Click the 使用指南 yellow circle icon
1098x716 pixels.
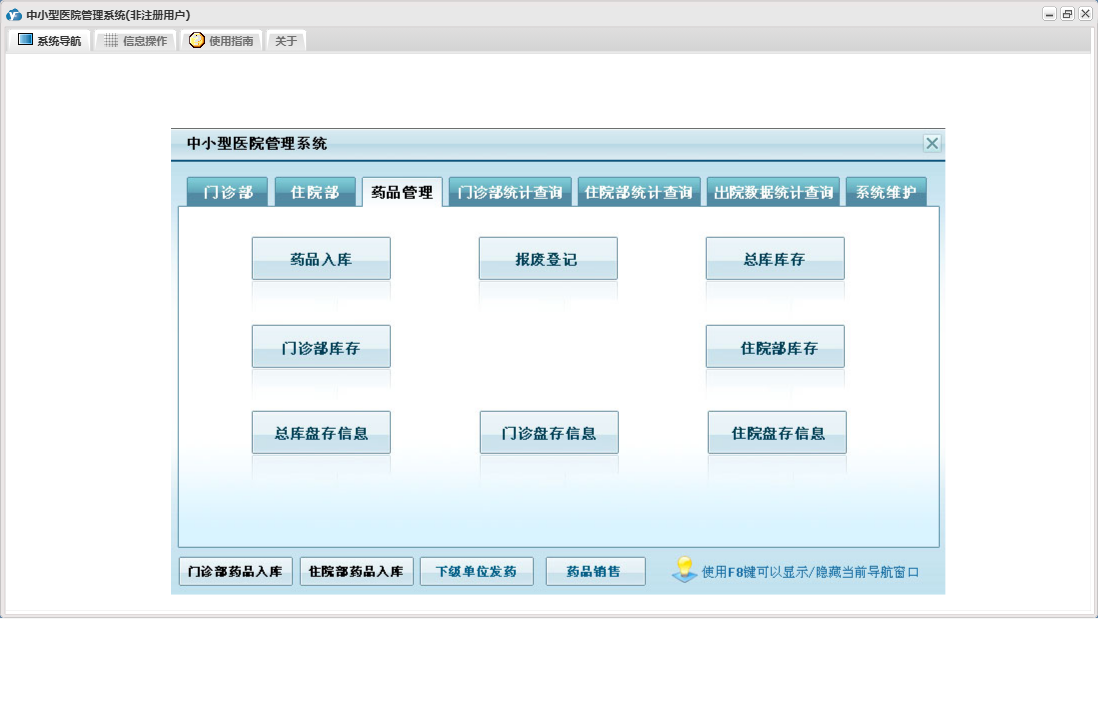(197, 40)
